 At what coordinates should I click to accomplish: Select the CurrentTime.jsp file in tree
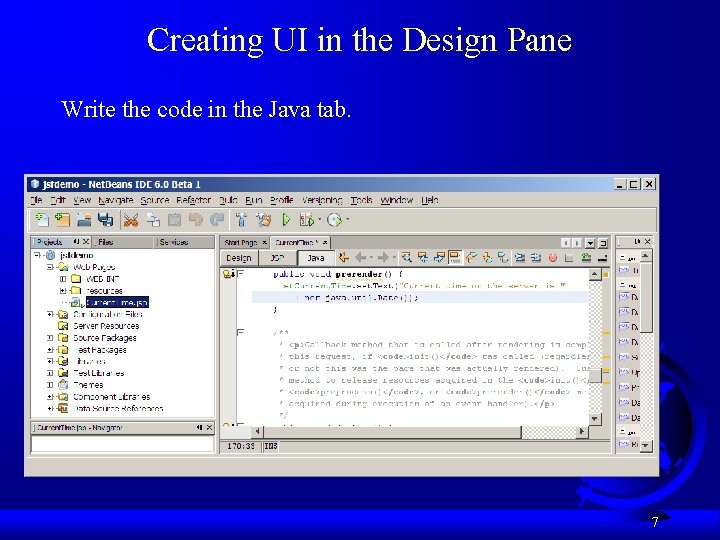pyautogui.click(x=117, y=303)
